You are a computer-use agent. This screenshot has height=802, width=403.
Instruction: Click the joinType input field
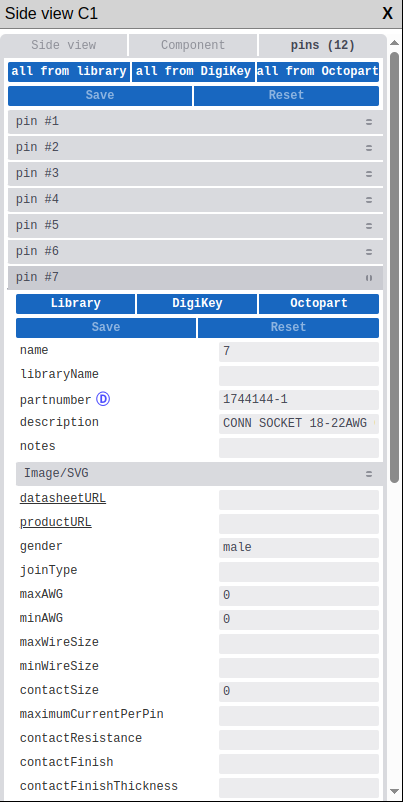click(299, 572)
